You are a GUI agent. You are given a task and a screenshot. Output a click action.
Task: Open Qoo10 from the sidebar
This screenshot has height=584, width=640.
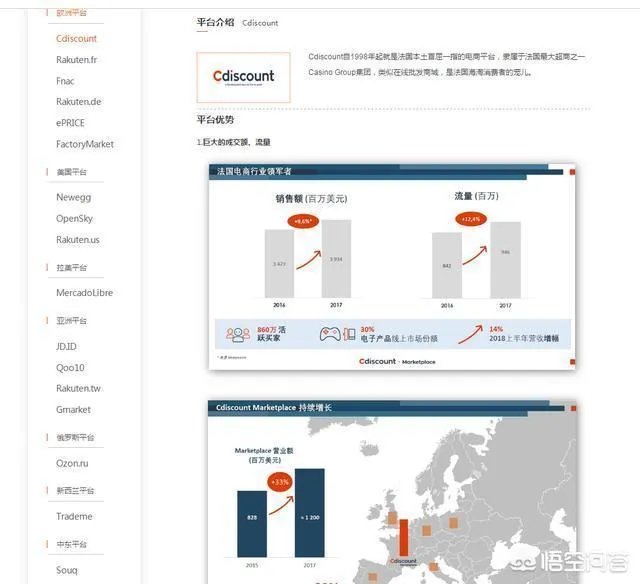click(71, 368)
